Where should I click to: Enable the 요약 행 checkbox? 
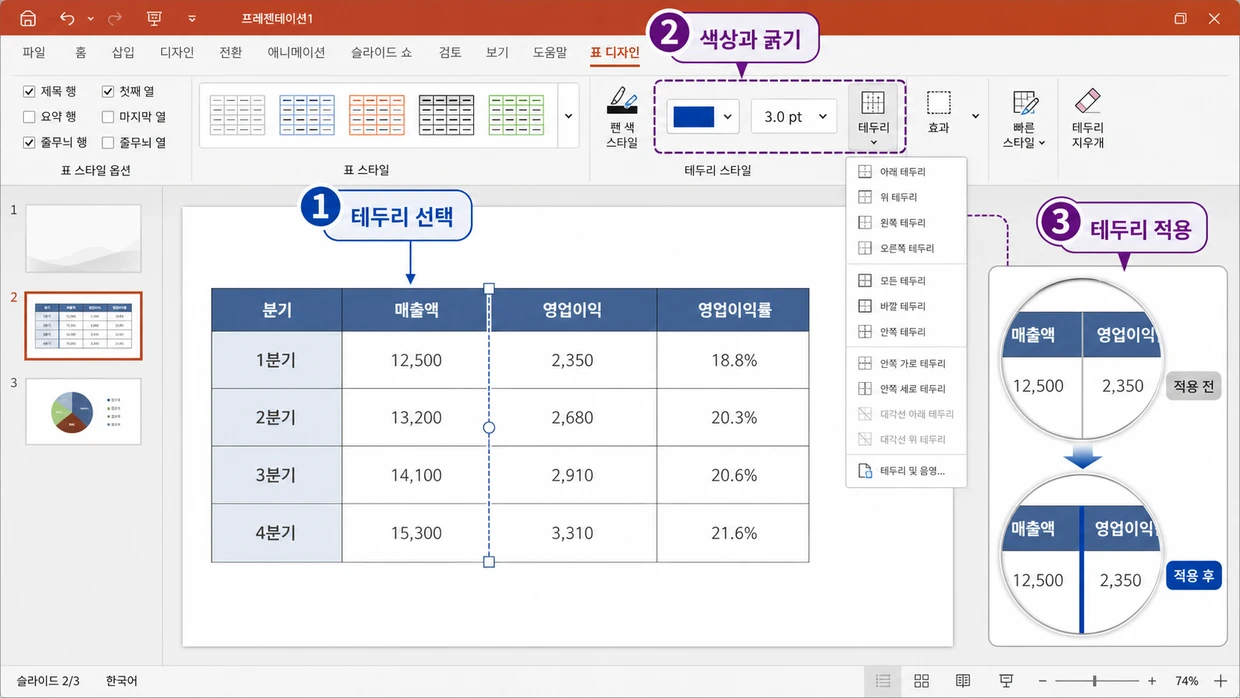pyautogui.click(x=29, y=117)
